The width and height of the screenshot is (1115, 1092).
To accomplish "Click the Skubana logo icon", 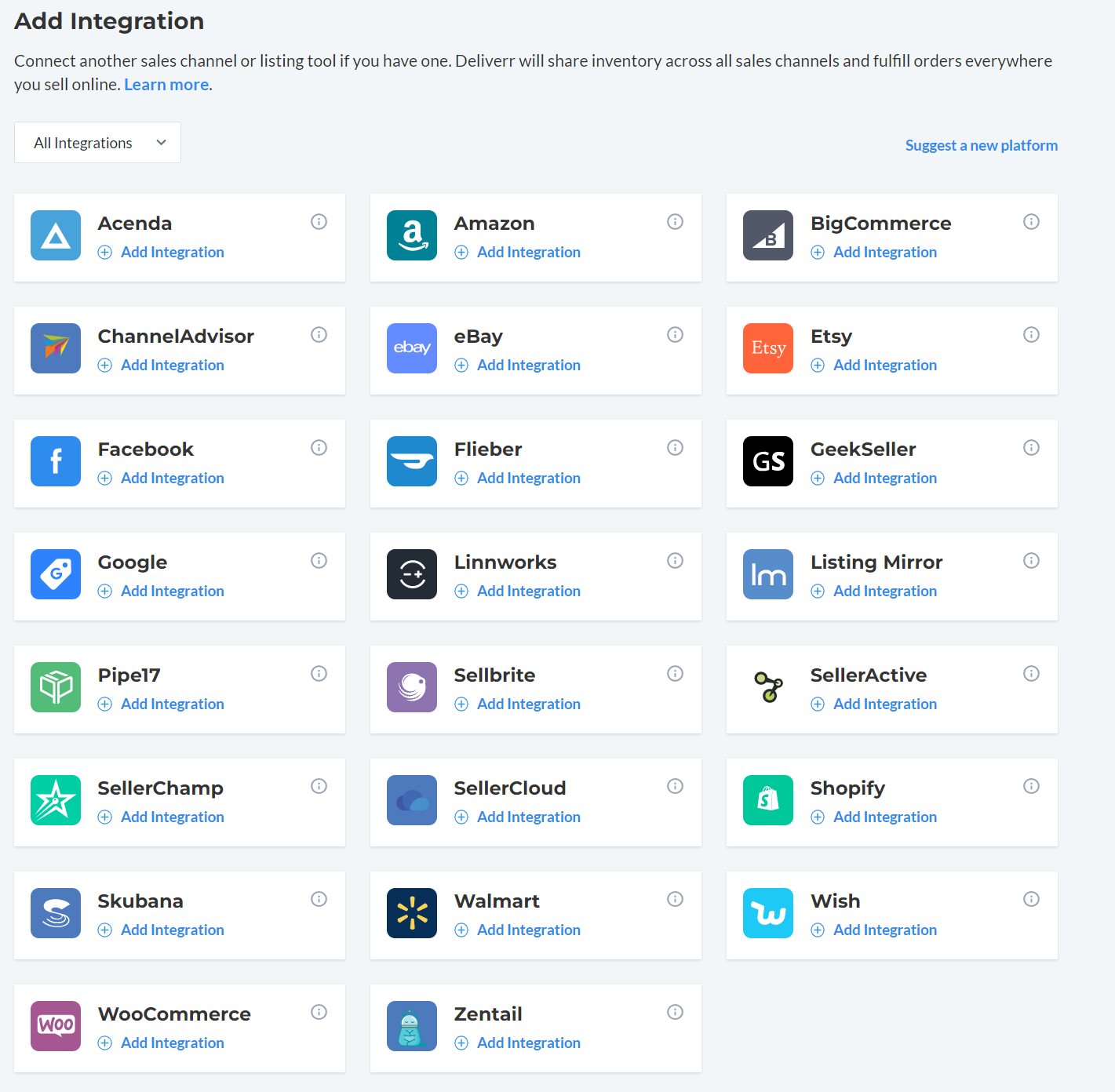I will [x=56, y=913].
